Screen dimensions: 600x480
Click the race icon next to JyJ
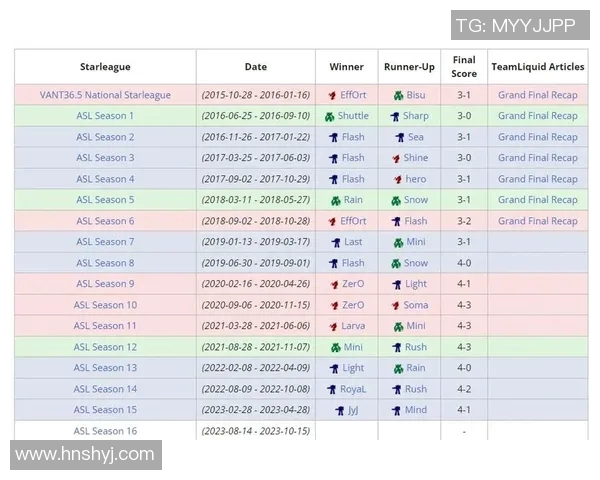(339, 410)
